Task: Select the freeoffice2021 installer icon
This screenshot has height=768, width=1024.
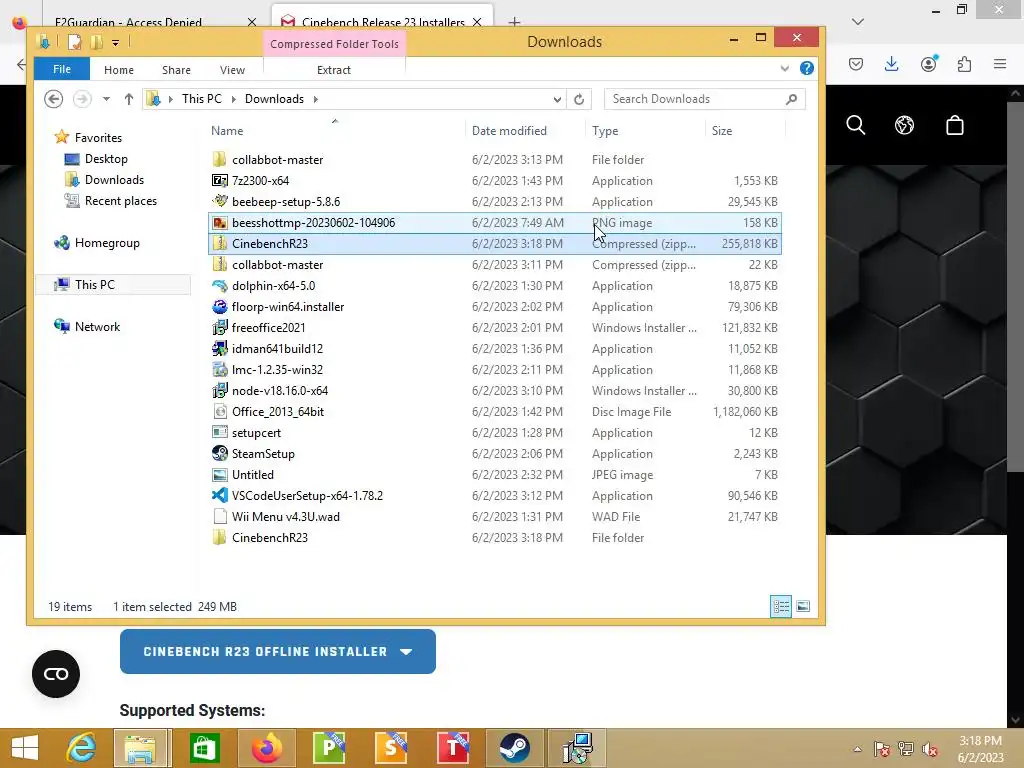Action: tap(219, 327)
